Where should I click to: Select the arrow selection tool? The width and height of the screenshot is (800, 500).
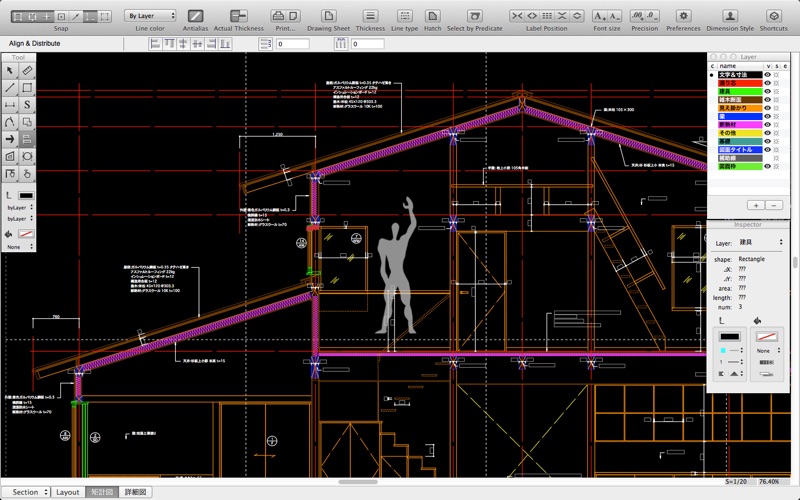(x=10, y=70)
